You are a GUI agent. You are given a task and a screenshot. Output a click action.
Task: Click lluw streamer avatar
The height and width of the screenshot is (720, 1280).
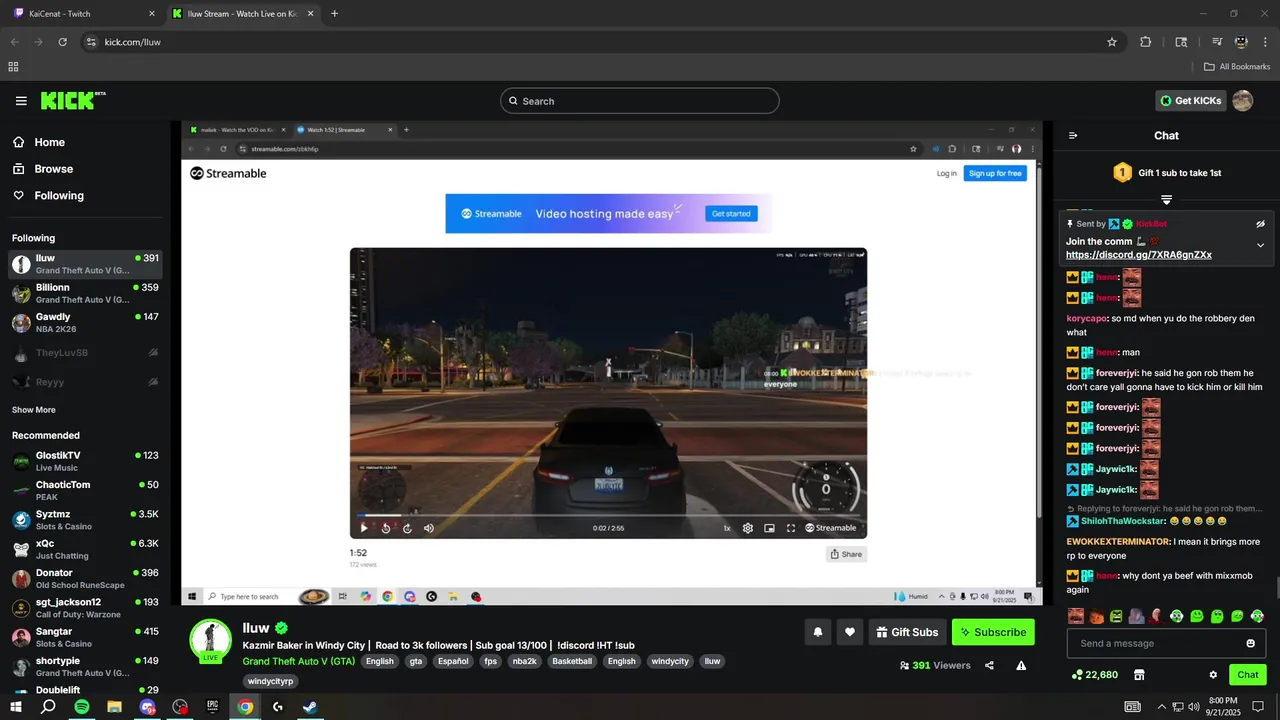pyautogui.click(x=211, y=640)
